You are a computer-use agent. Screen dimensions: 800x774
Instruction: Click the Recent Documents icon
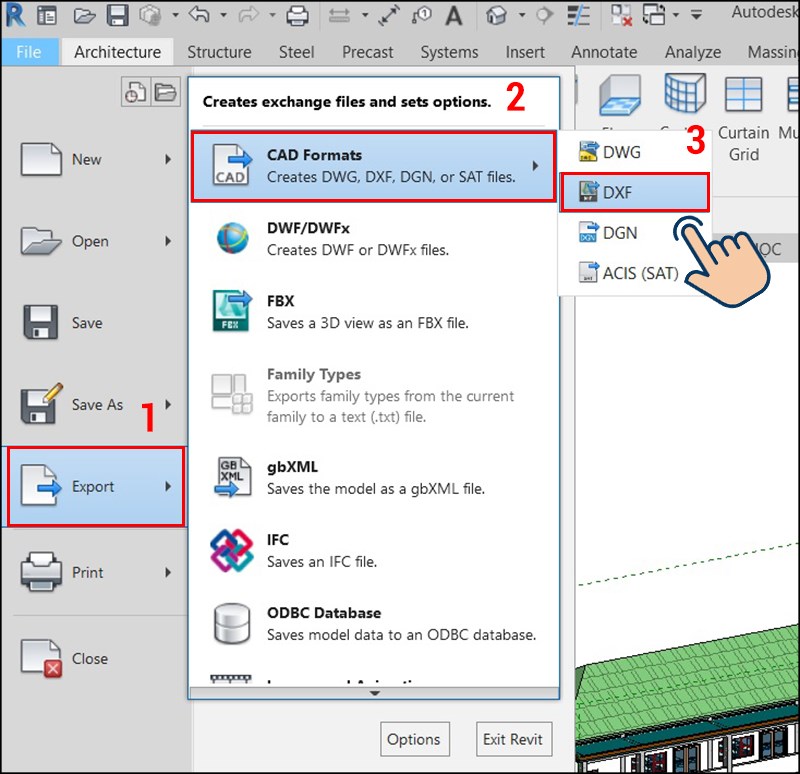coord(136,92)
